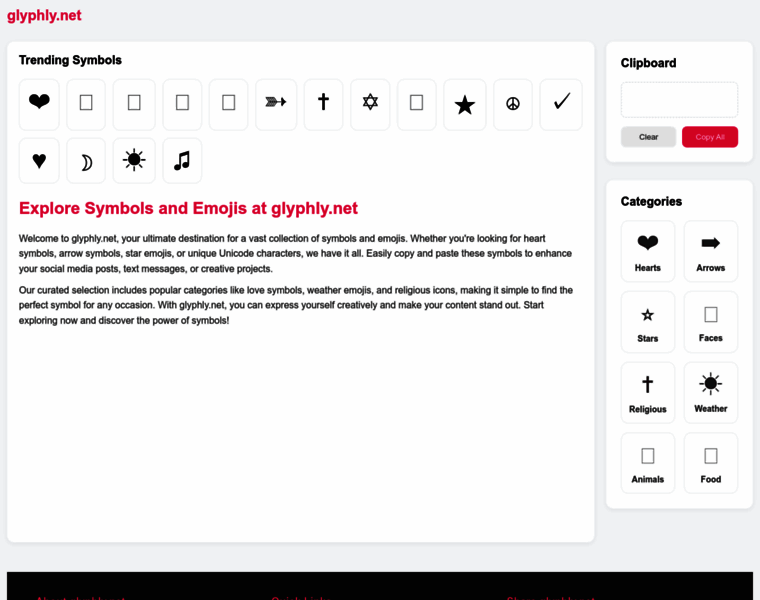Click the Latin cross trending symbol
The image size is (760, 600).
(323, 104)
